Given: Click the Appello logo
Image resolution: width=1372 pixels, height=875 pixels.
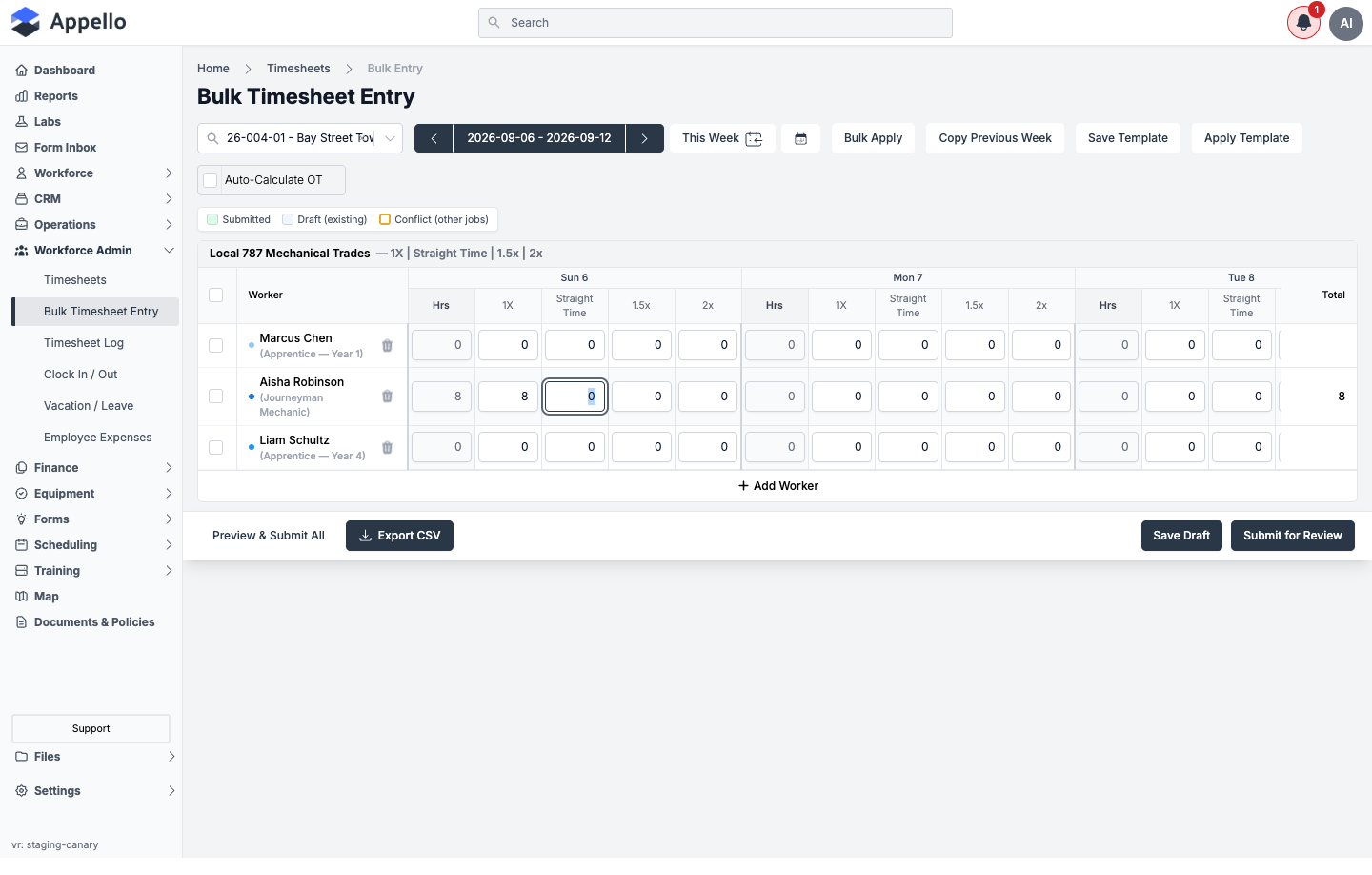Looking at the screenshot, I should pyautogui.click(x=69, y=22).
